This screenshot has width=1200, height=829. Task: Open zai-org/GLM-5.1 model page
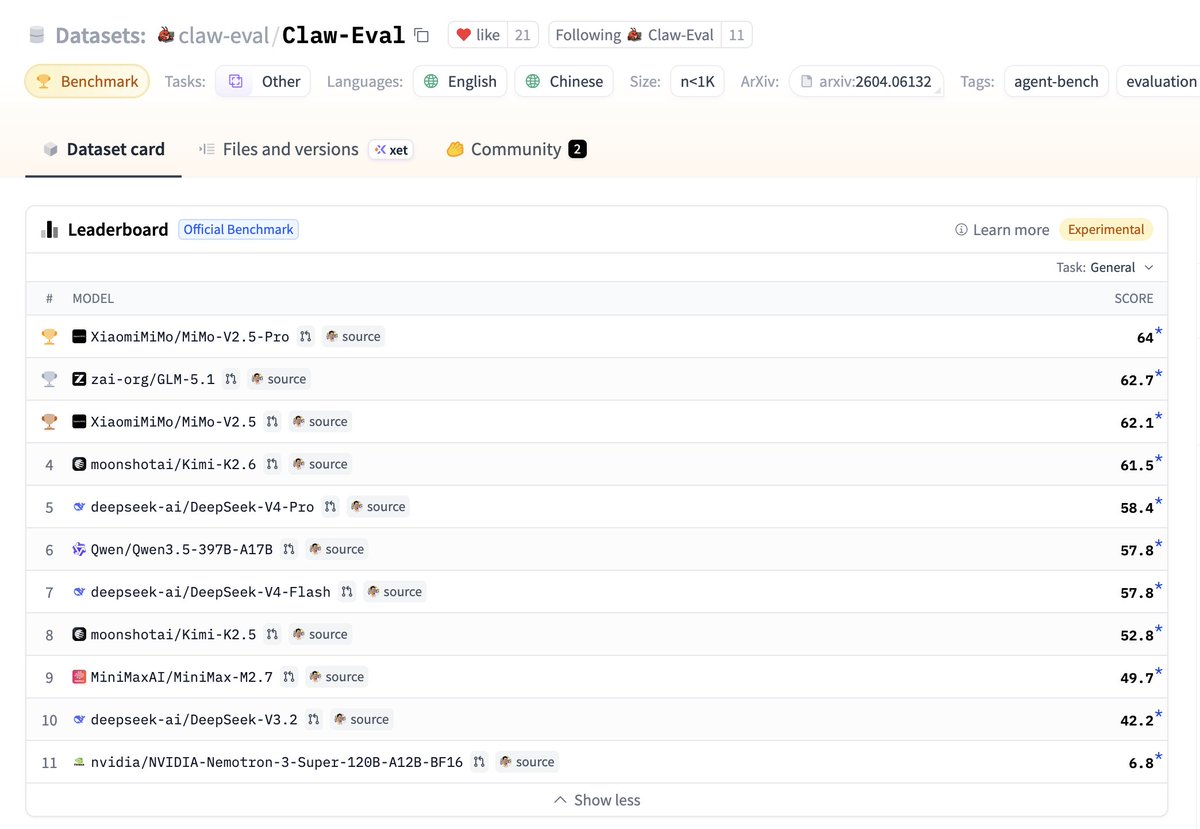pos(153,379)
